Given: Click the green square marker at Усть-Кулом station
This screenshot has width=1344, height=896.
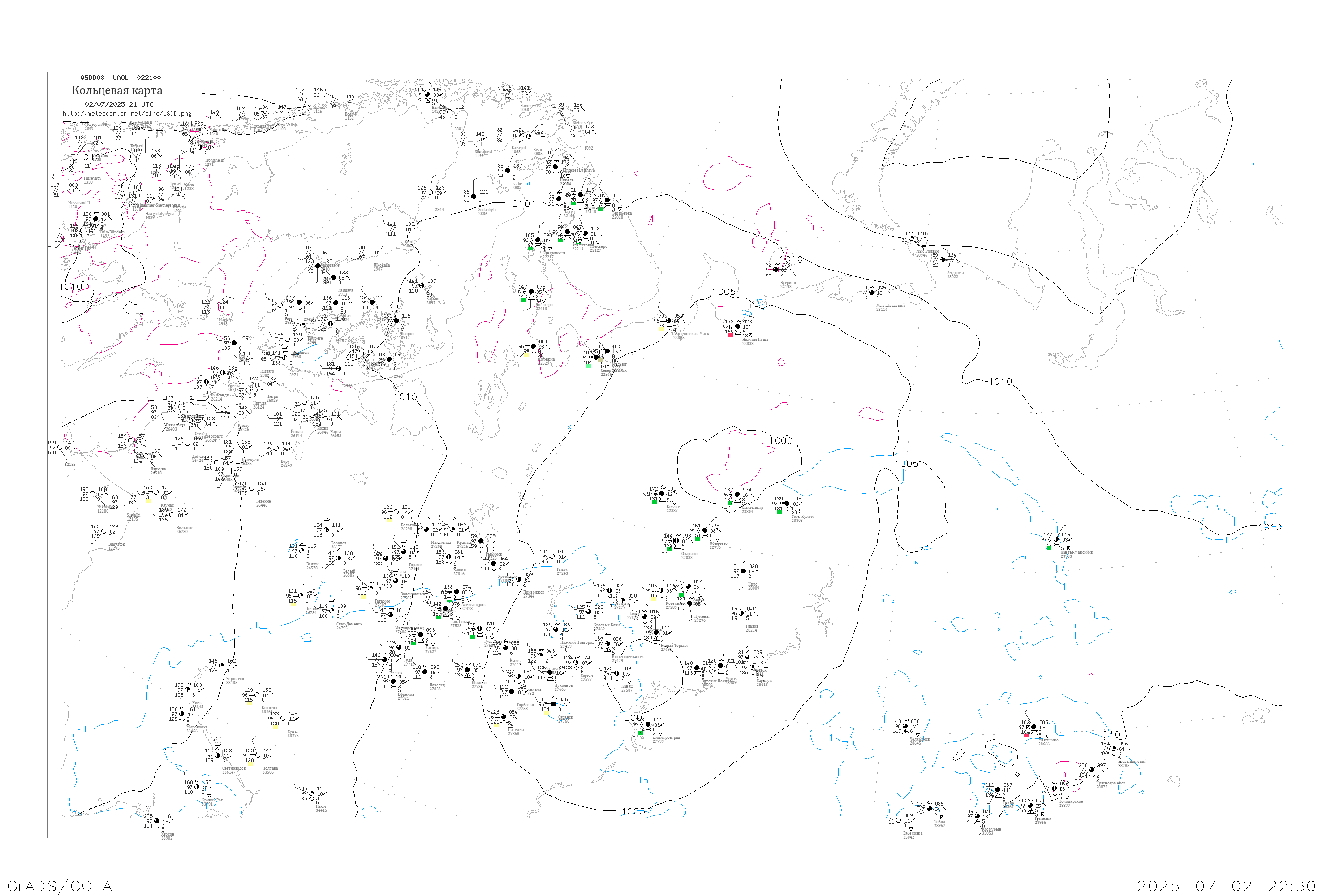Looking at the screenshot, I should click(x=780, y=512).
